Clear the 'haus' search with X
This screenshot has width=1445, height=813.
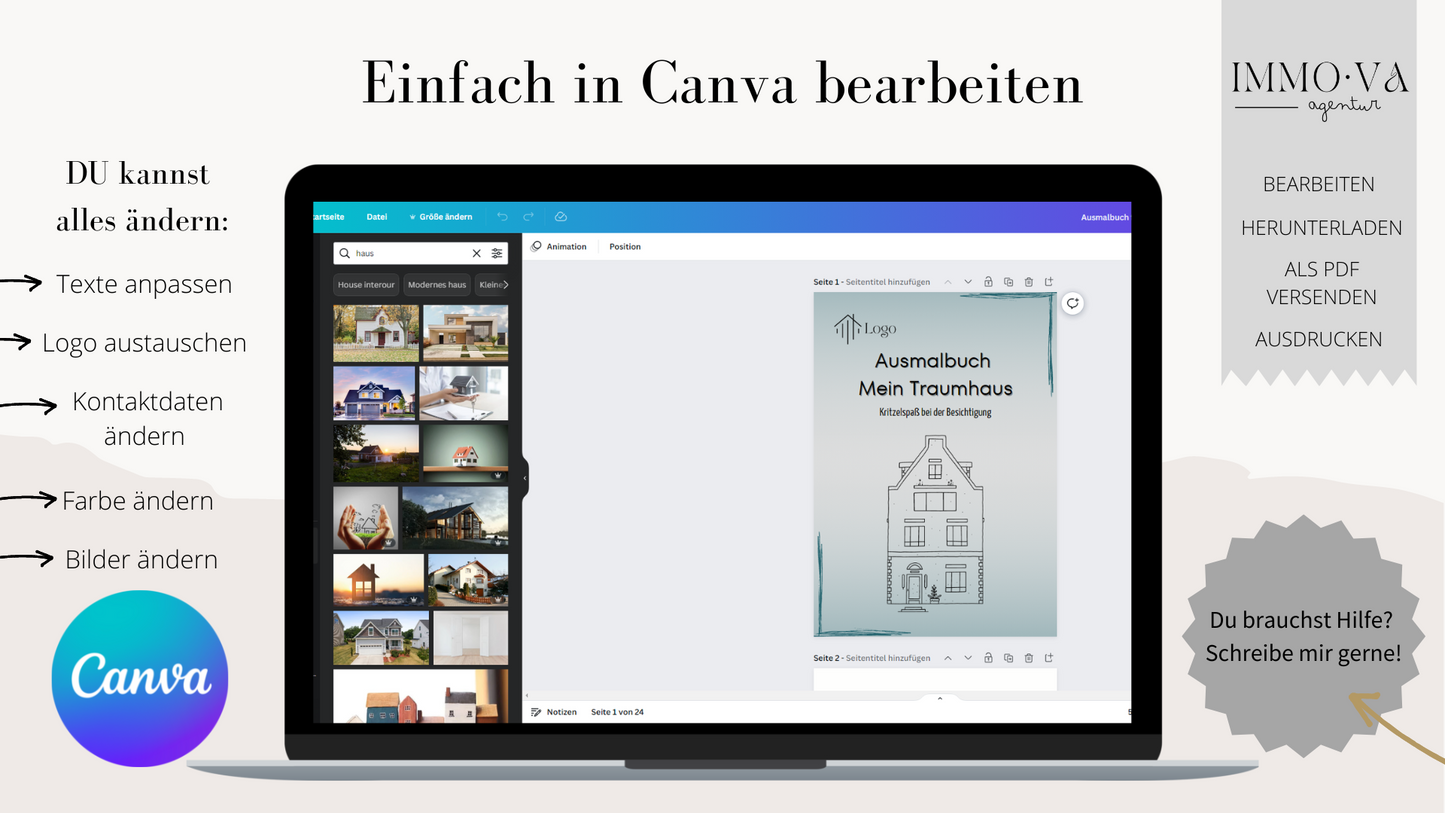476,254
